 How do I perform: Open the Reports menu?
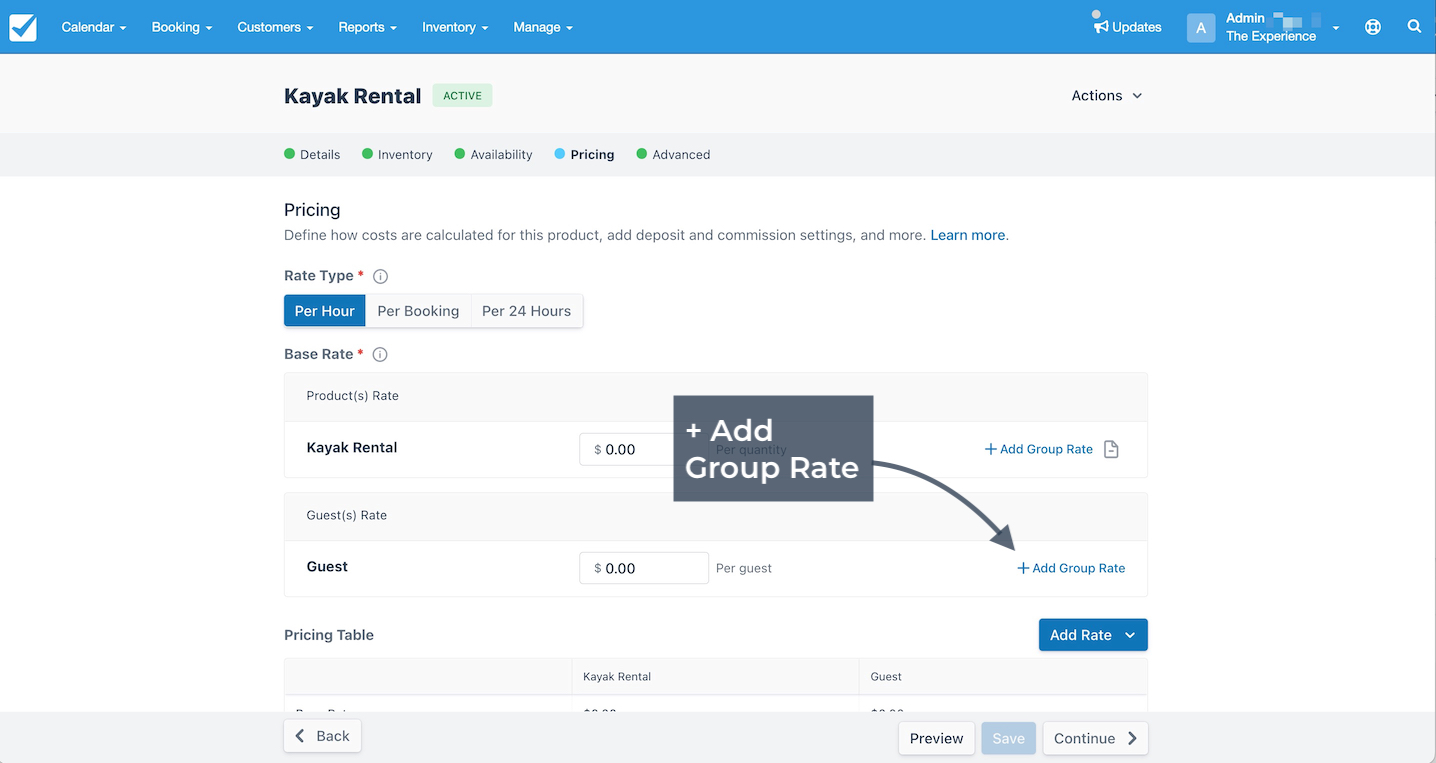coord(368,27)
